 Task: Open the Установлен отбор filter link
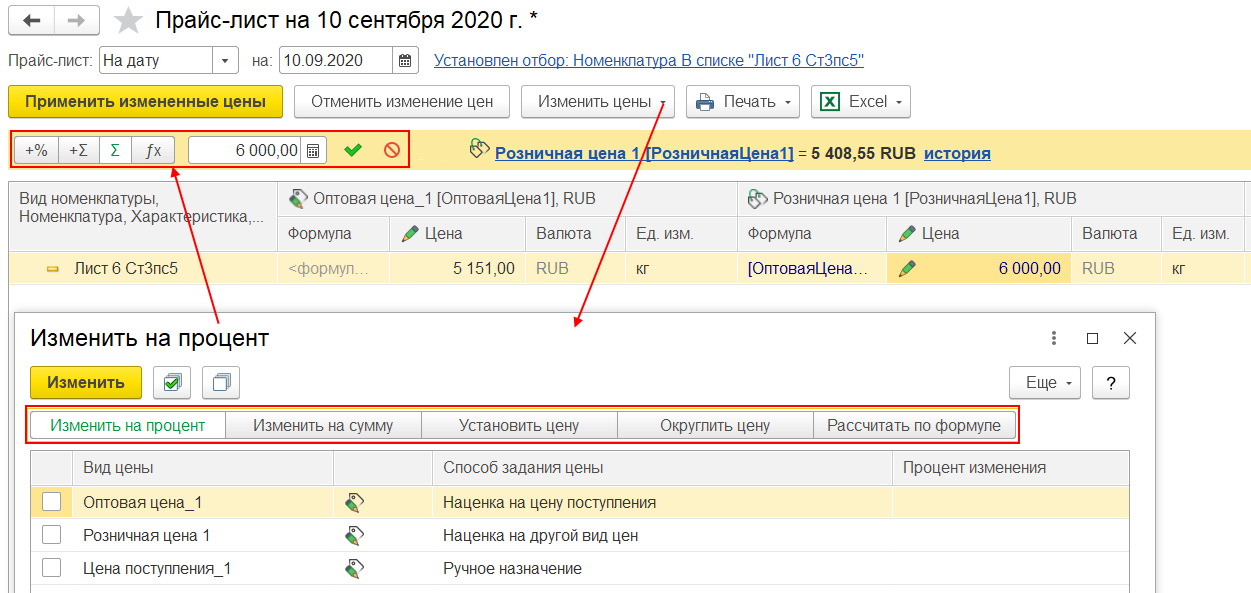[x=648, y=60]
